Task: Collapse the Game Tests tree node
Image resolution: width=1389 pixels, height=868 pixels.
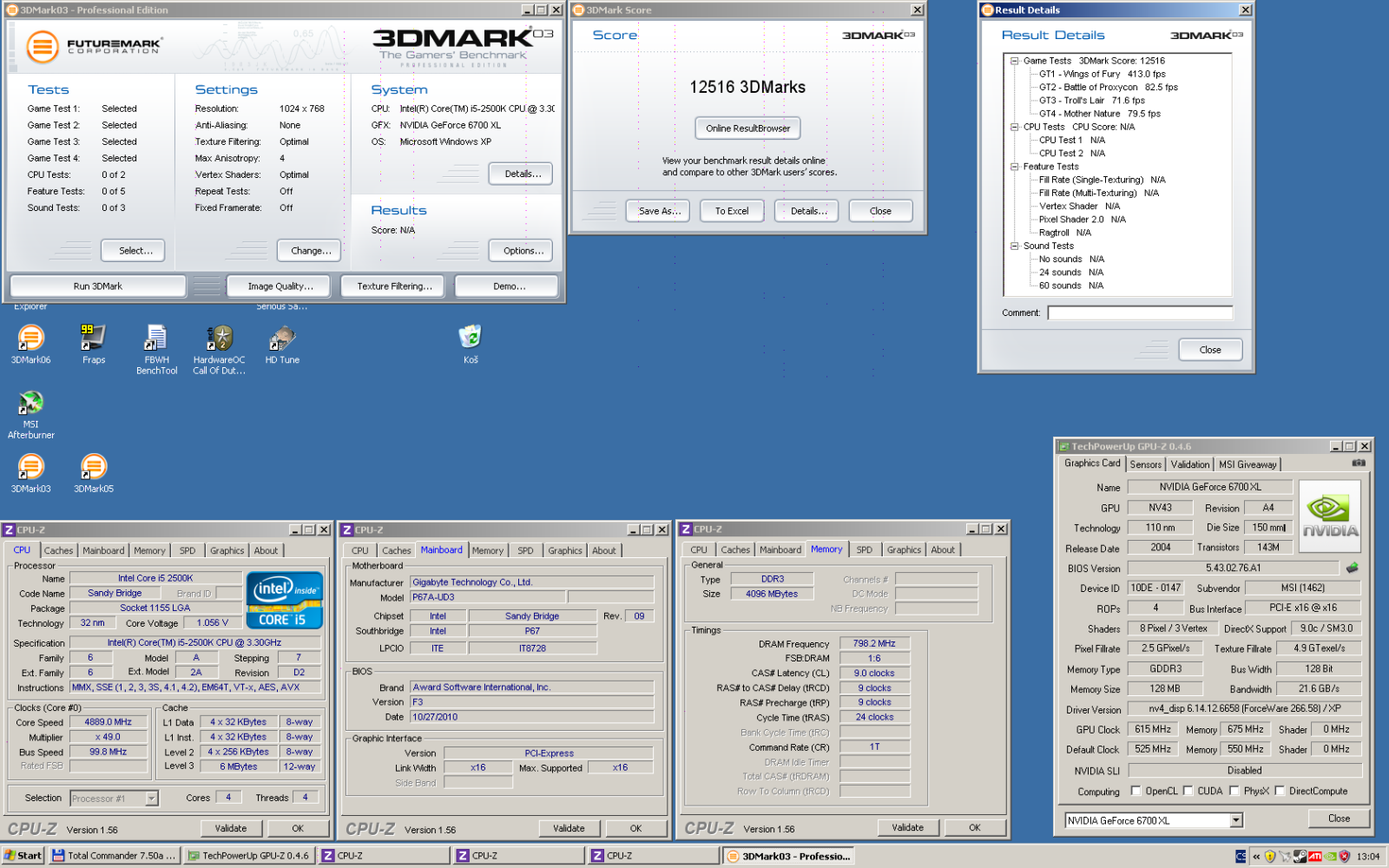Action: tap(1014, 61)
